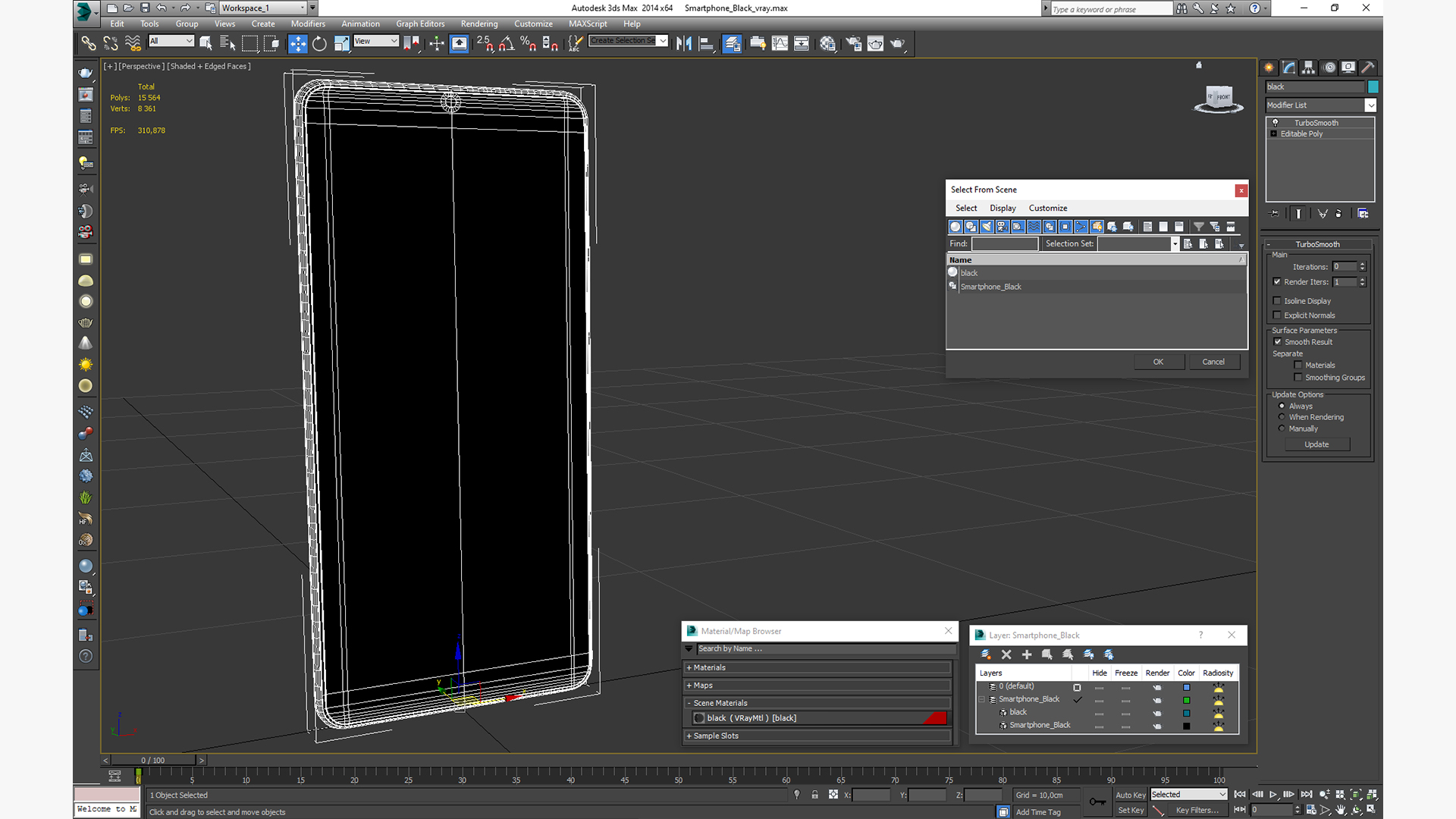Toggle the Render Iters checkbox
Viewport: 1456px width, 819px height.
click(x=1277, y=282)
